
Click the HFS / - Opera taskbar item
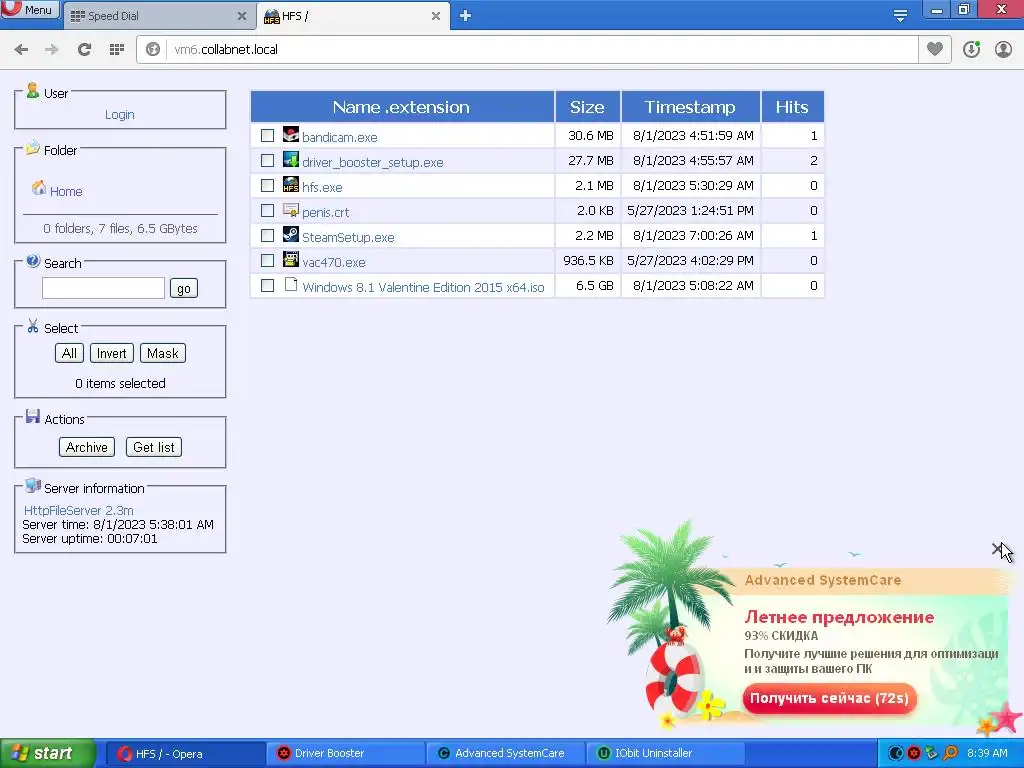pos(185,754)
